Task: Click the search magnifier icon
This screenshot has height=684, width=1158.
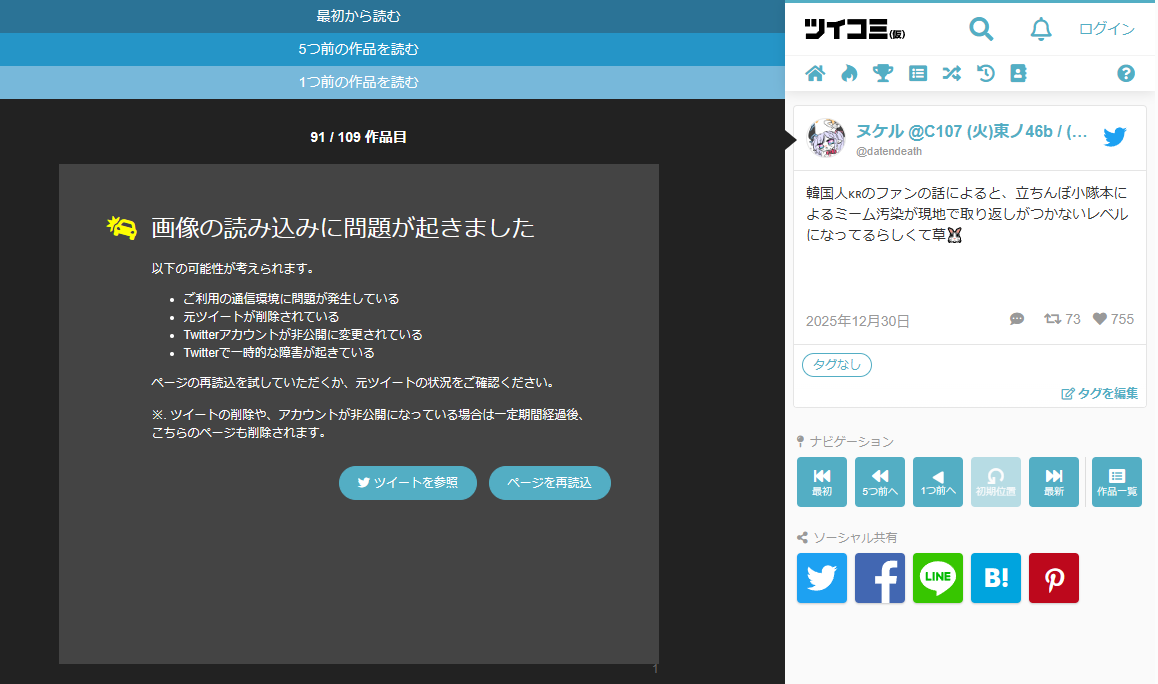Action: tap(981, 29)
